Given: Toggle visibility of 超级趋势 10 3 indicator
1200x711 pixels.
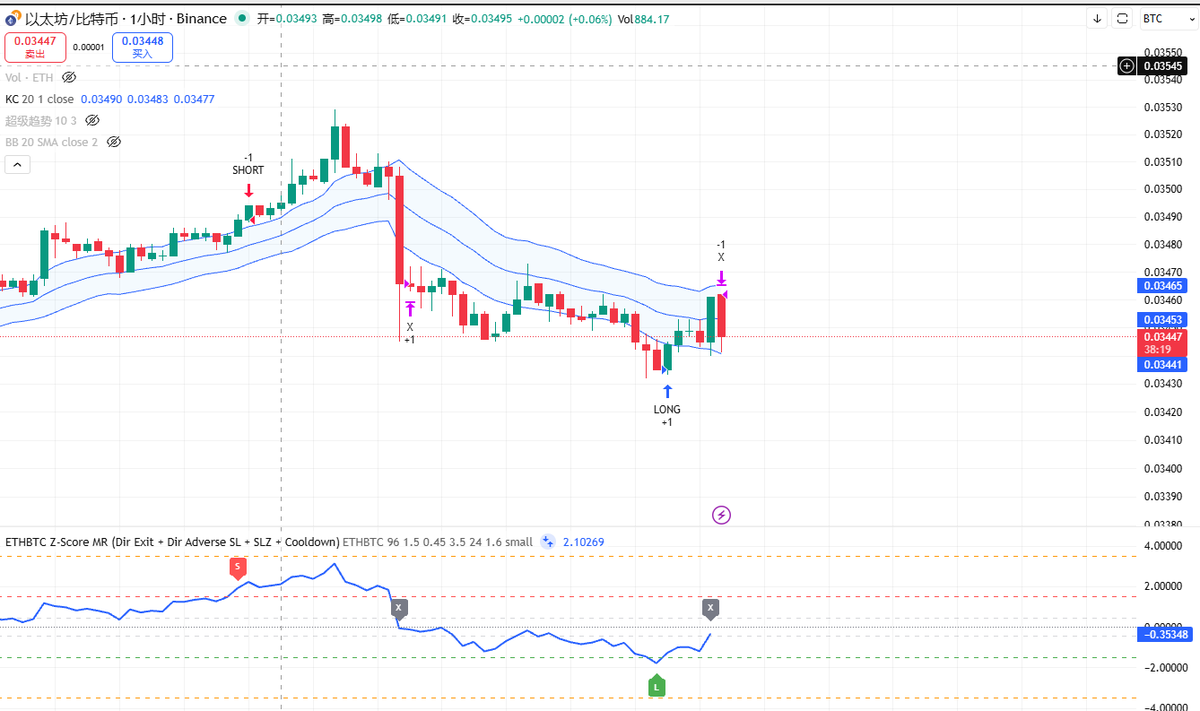Looking at the screenshot, I should pos(92,120).
